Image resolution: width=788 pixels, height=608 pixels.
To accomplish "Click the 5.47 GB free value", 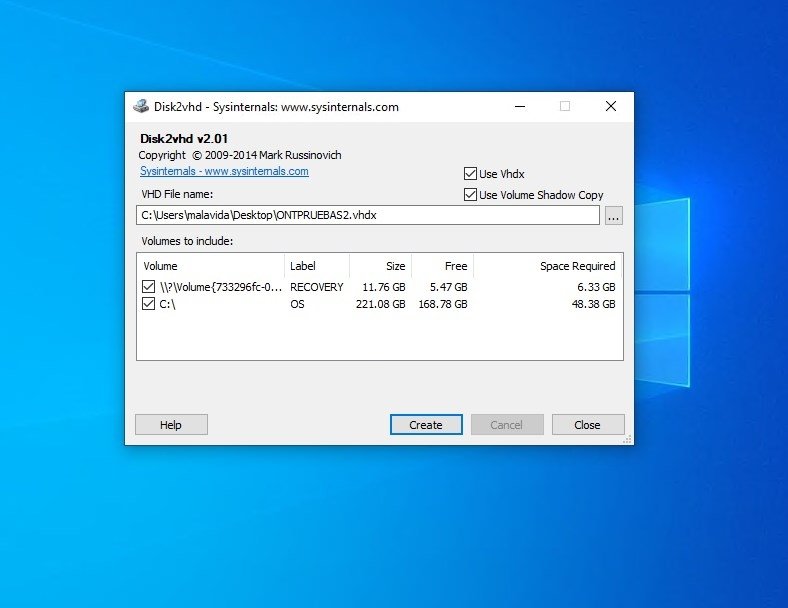I will 448,287.
